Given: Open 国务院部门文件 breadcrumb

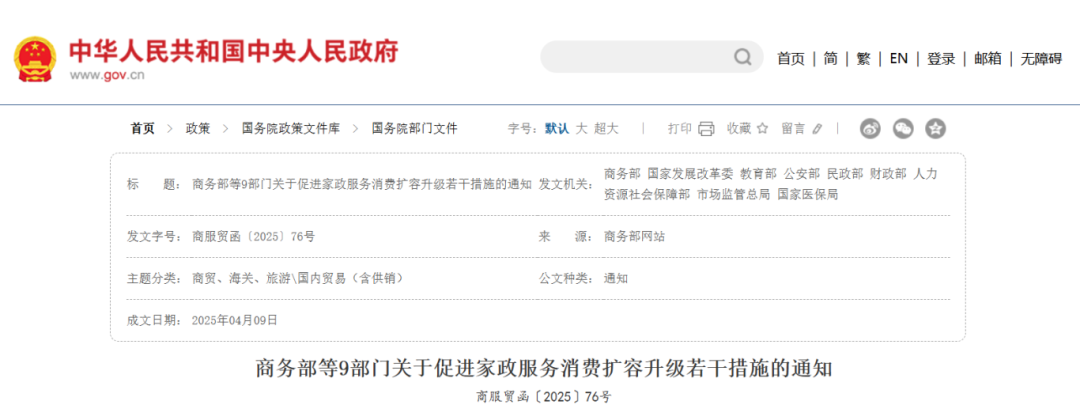Looking at the screenshot, I should click(x=414, y=128).
